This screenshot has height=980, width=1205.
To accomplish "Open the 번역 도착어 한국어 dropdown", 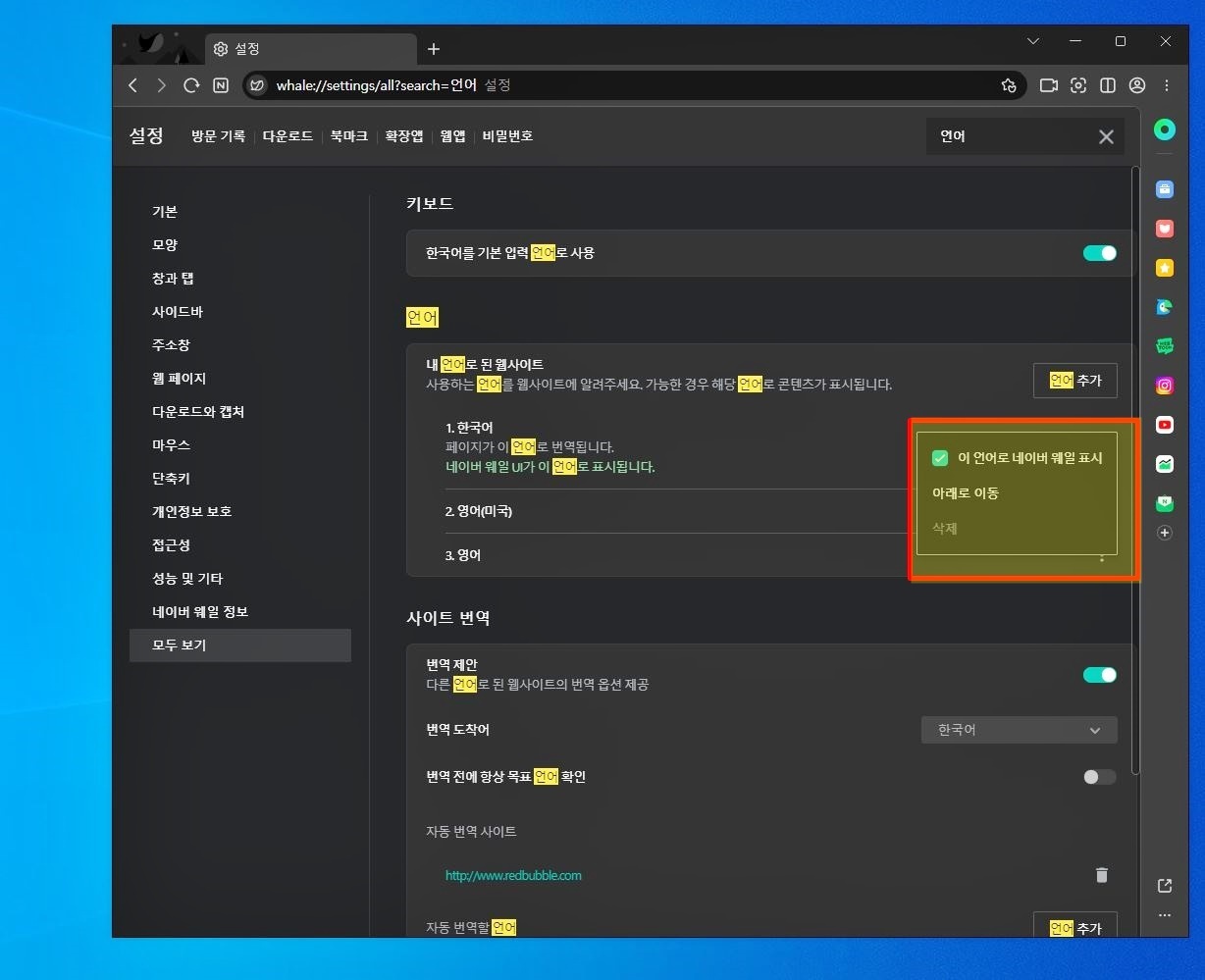I will [1019, 730].
